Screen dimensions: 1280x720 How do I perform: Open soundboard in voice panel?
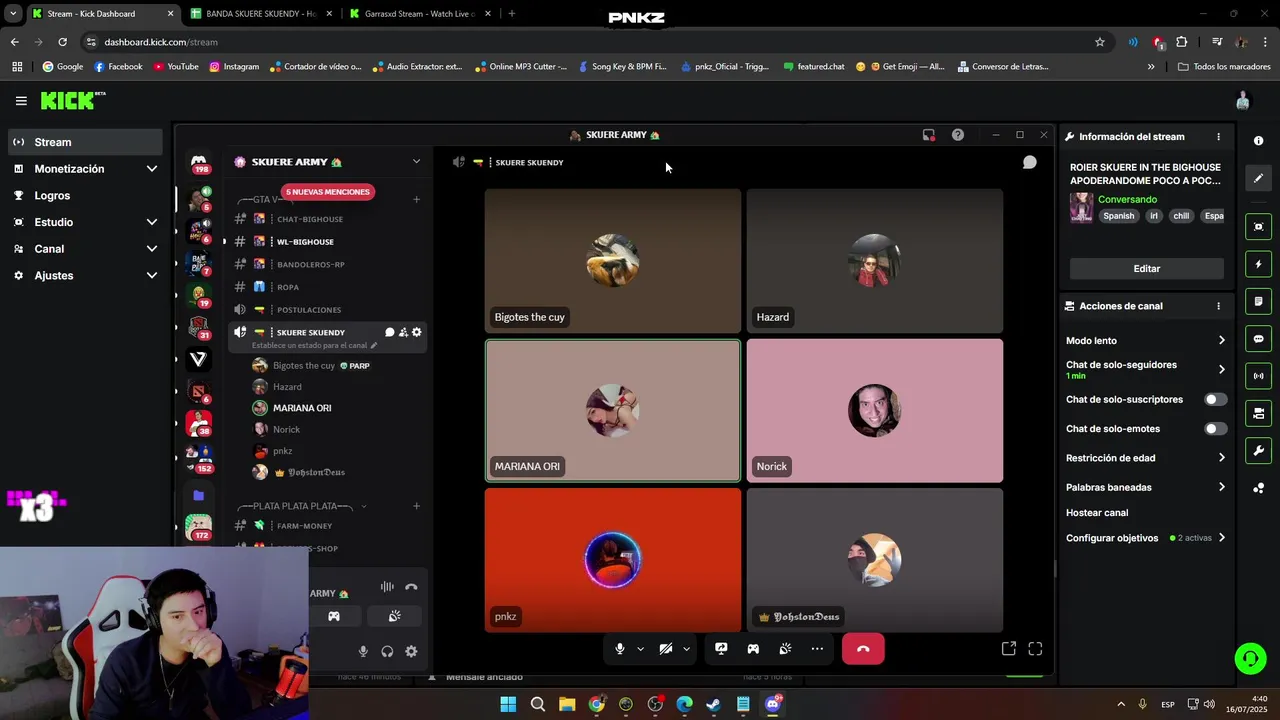[395, 616]
